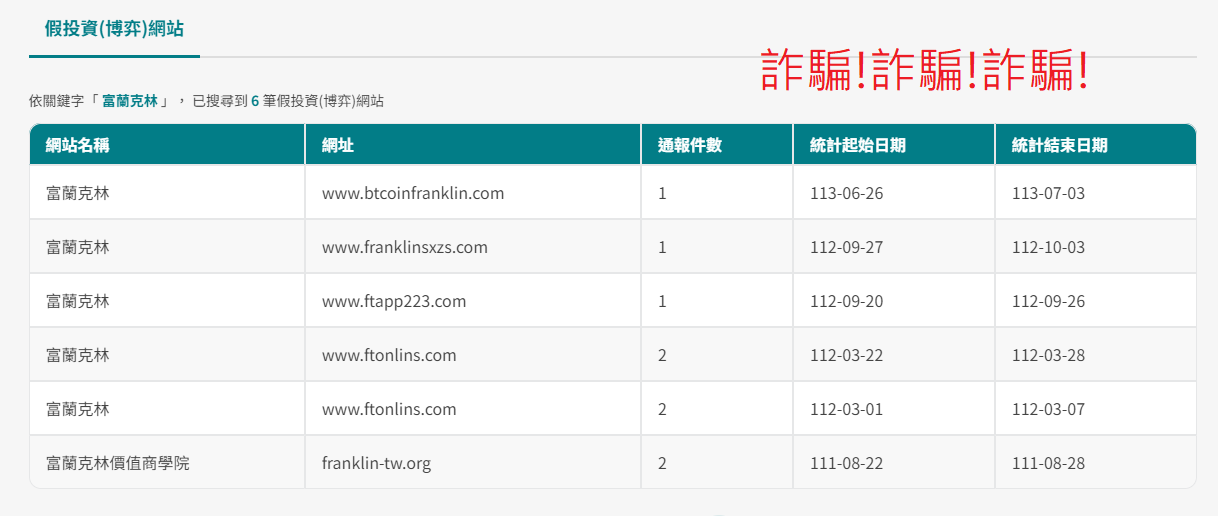Select the www.franklinsxzs.com address
The height and width of the screenshot is (516, 1218).
[x=405, y=247]
